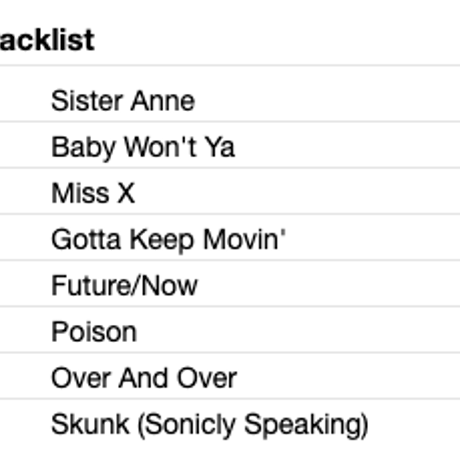Click the Tracklist section heading

pos(47,40)
